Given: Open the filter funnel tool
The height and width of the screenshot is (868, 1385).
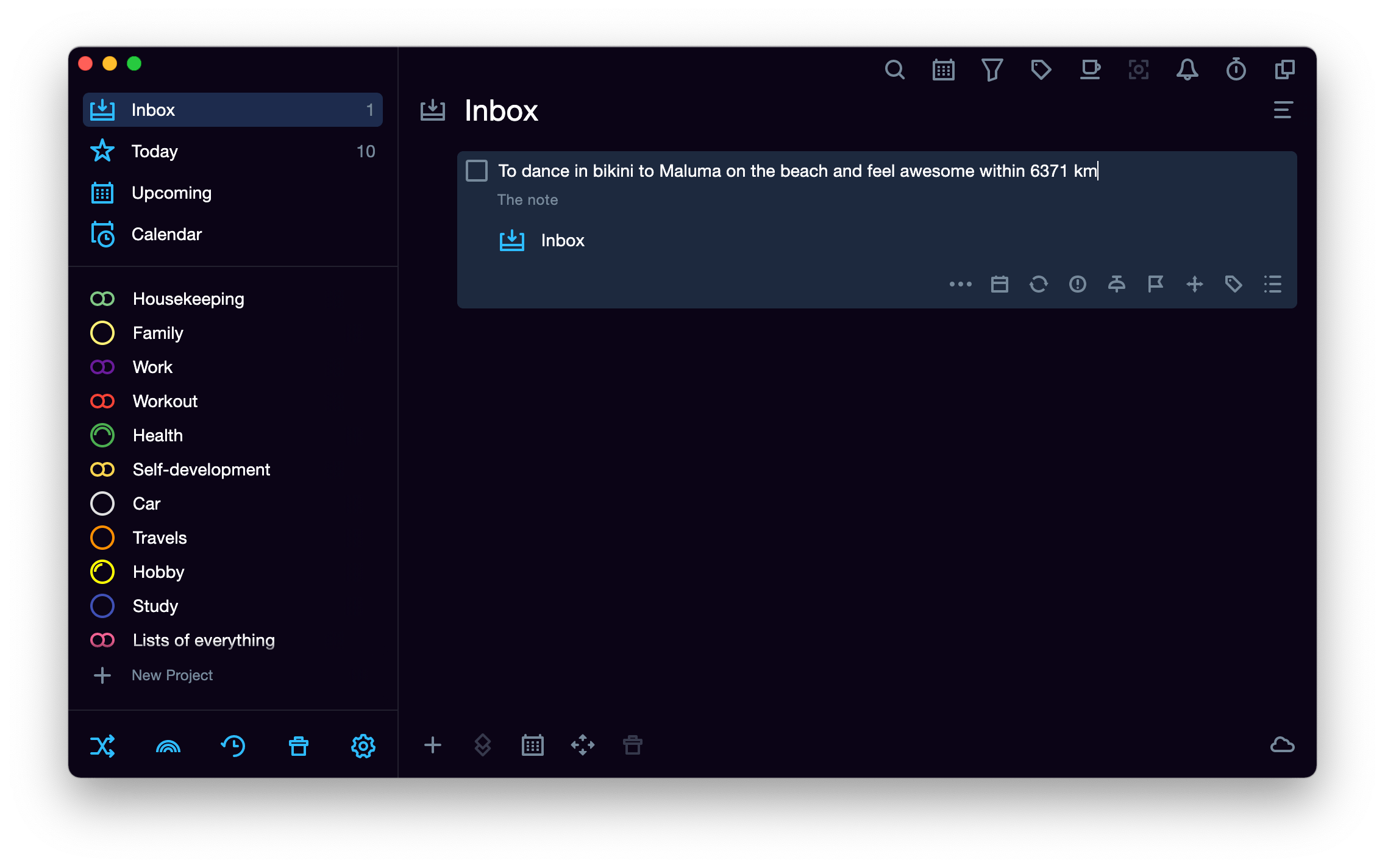Looking at the screenshot, I should pyautogui.click(x=992, y=70).
